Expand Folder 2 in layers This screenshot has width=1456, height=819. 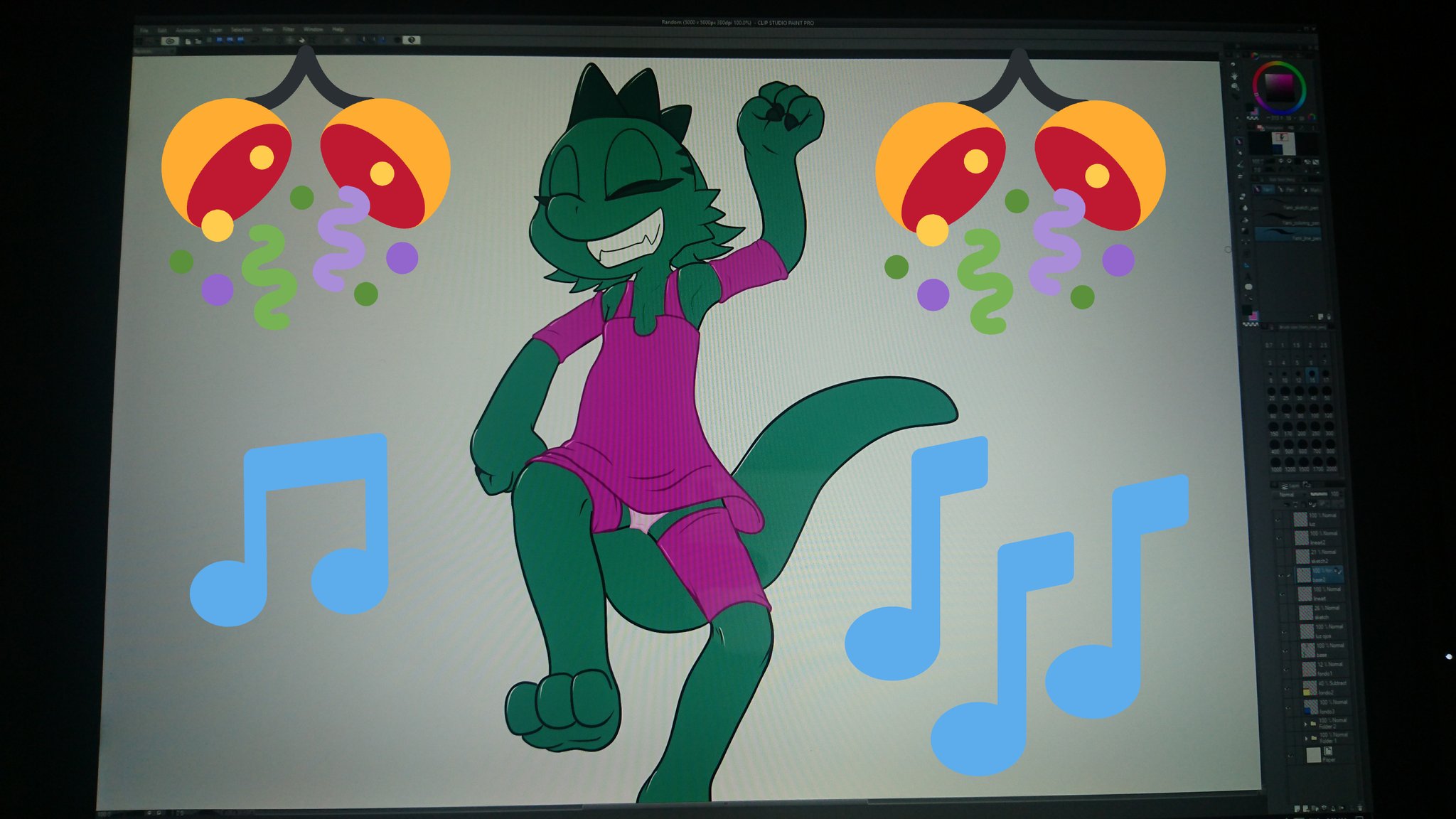[x=1305, y=723]
